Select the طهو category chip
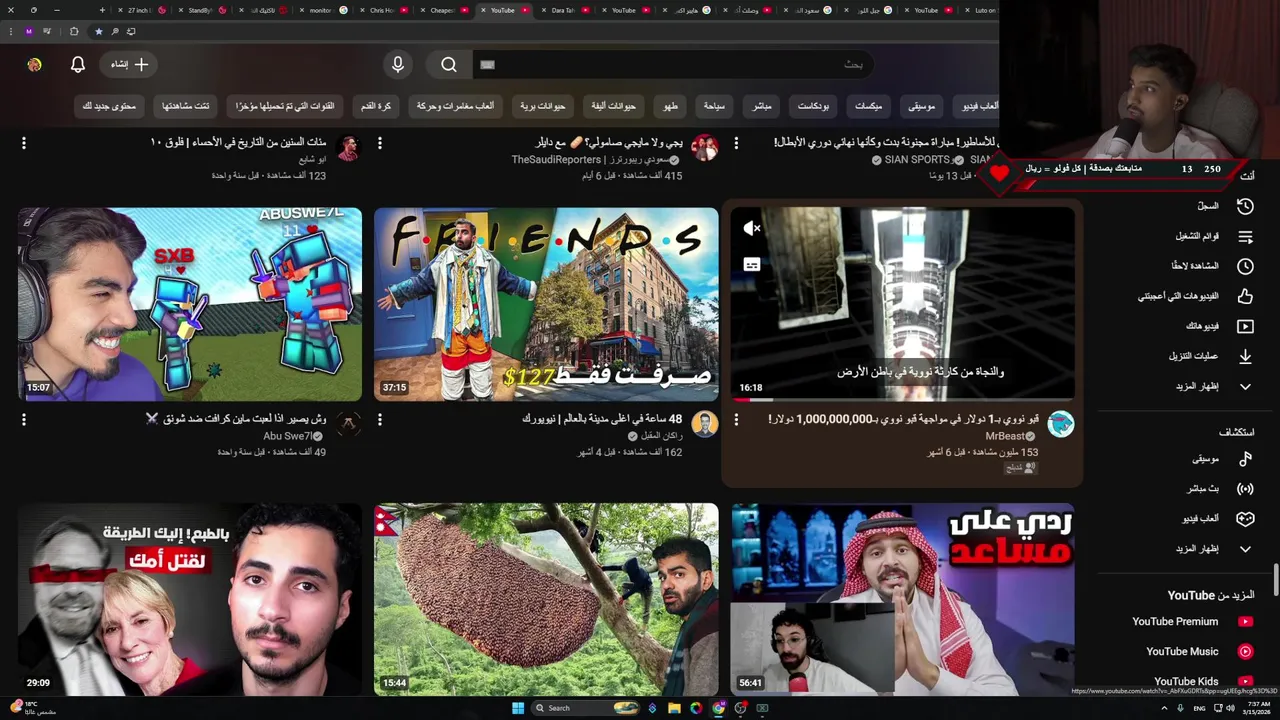Image resolution: width=1280 pixels, height=720 pixels. [x=670, y=105]
